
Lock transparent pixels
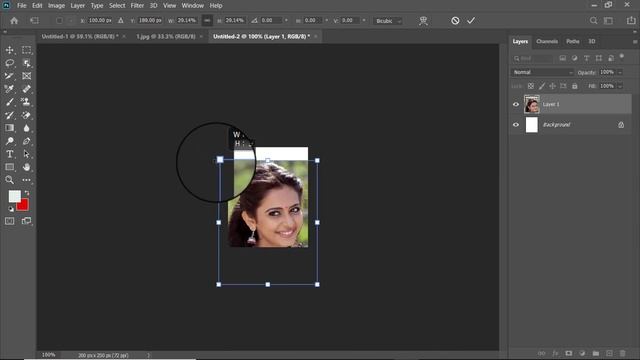click(531, 86)
